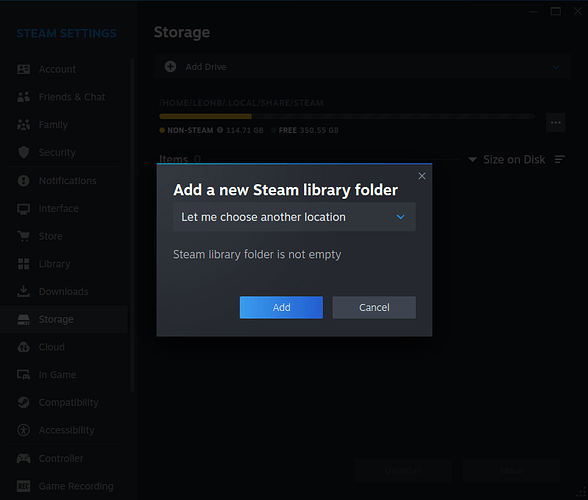
Task: Click the sidebar scrollbar
Action: [132, 225]
